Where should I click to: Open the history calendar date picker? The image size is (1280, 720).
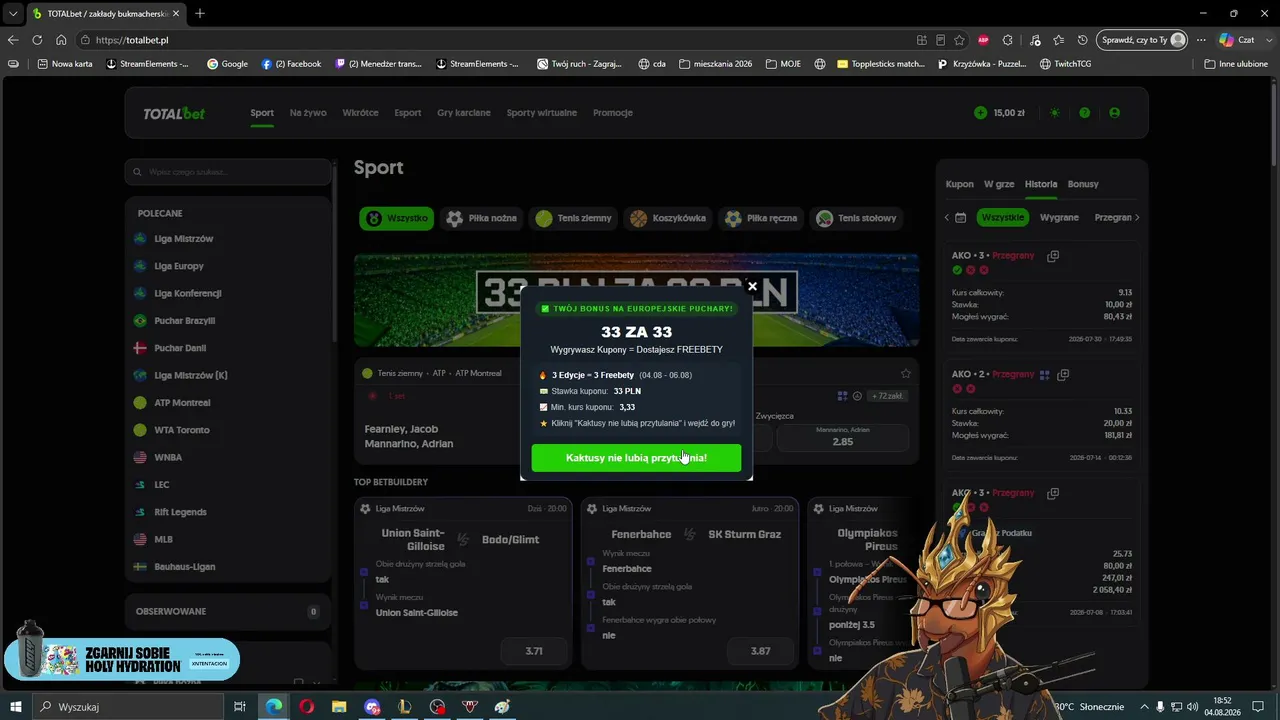tap(960, 217)
